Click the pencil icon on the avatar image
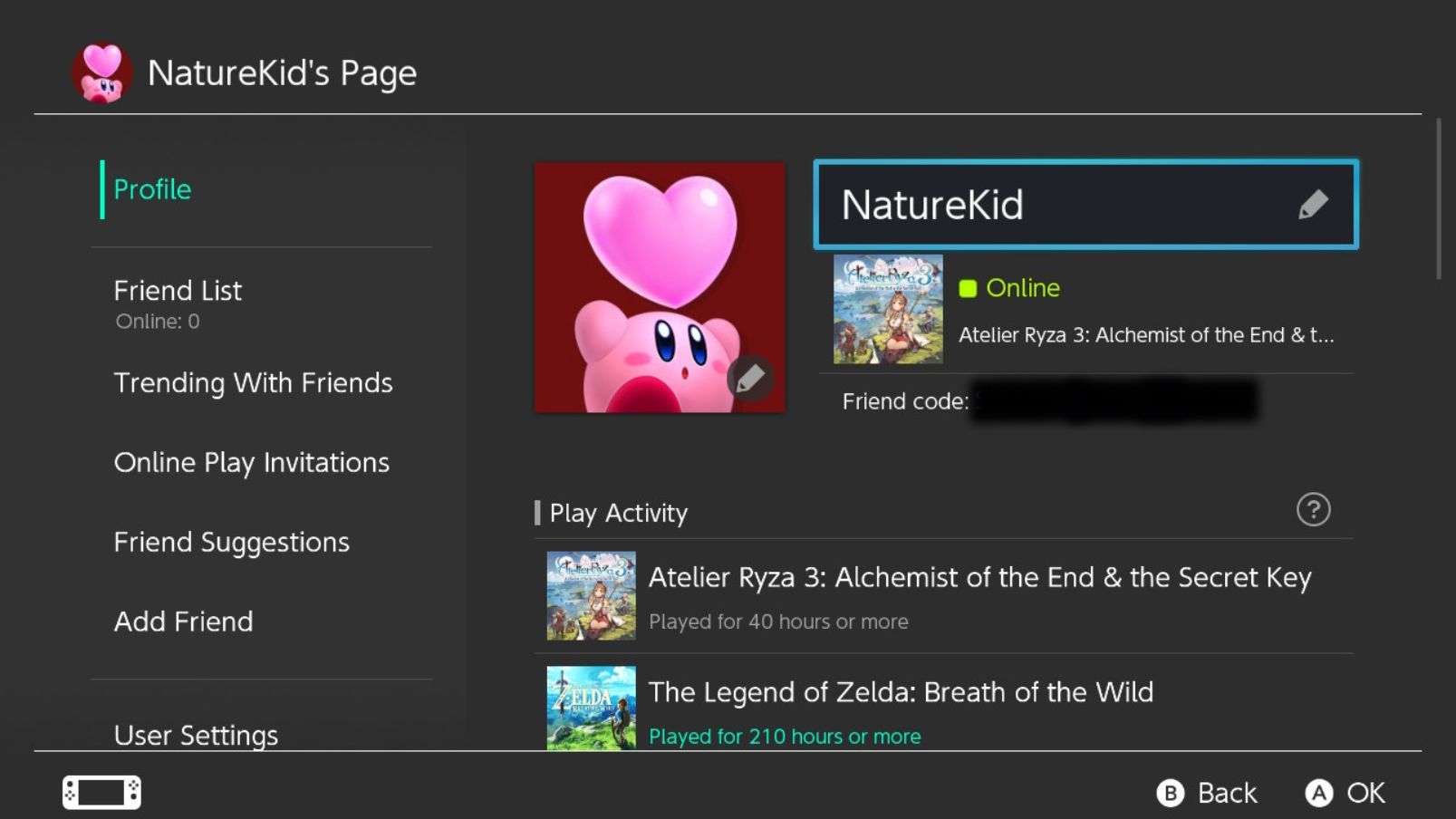The height and width of the screenshot is (819, 1456). point(750,379)
